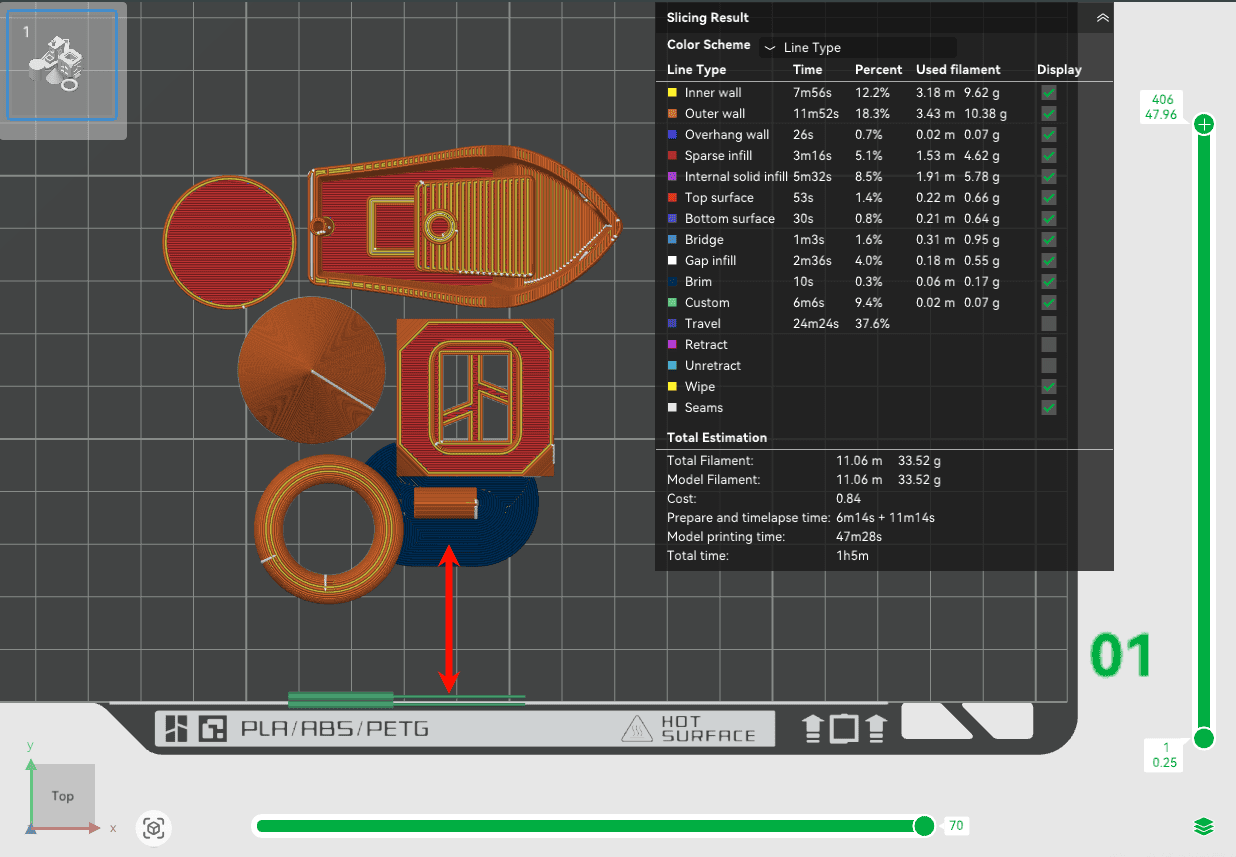Show Retract moves with its checkbox
Image resolution: width=1236 pixels, height=857 pixels.
tap(1049, 345)
